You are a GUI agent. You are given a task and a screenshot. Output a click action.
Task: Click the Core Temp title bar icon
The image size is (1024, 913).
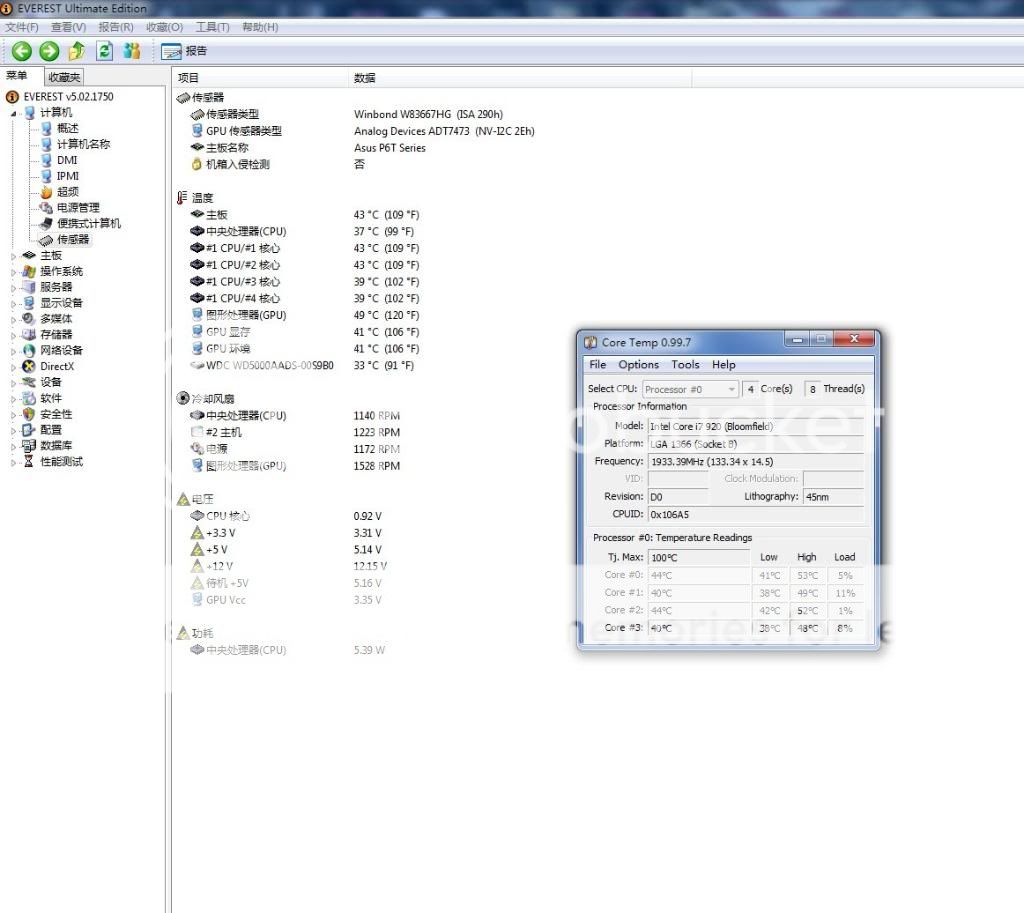click(x=591, y=343)
